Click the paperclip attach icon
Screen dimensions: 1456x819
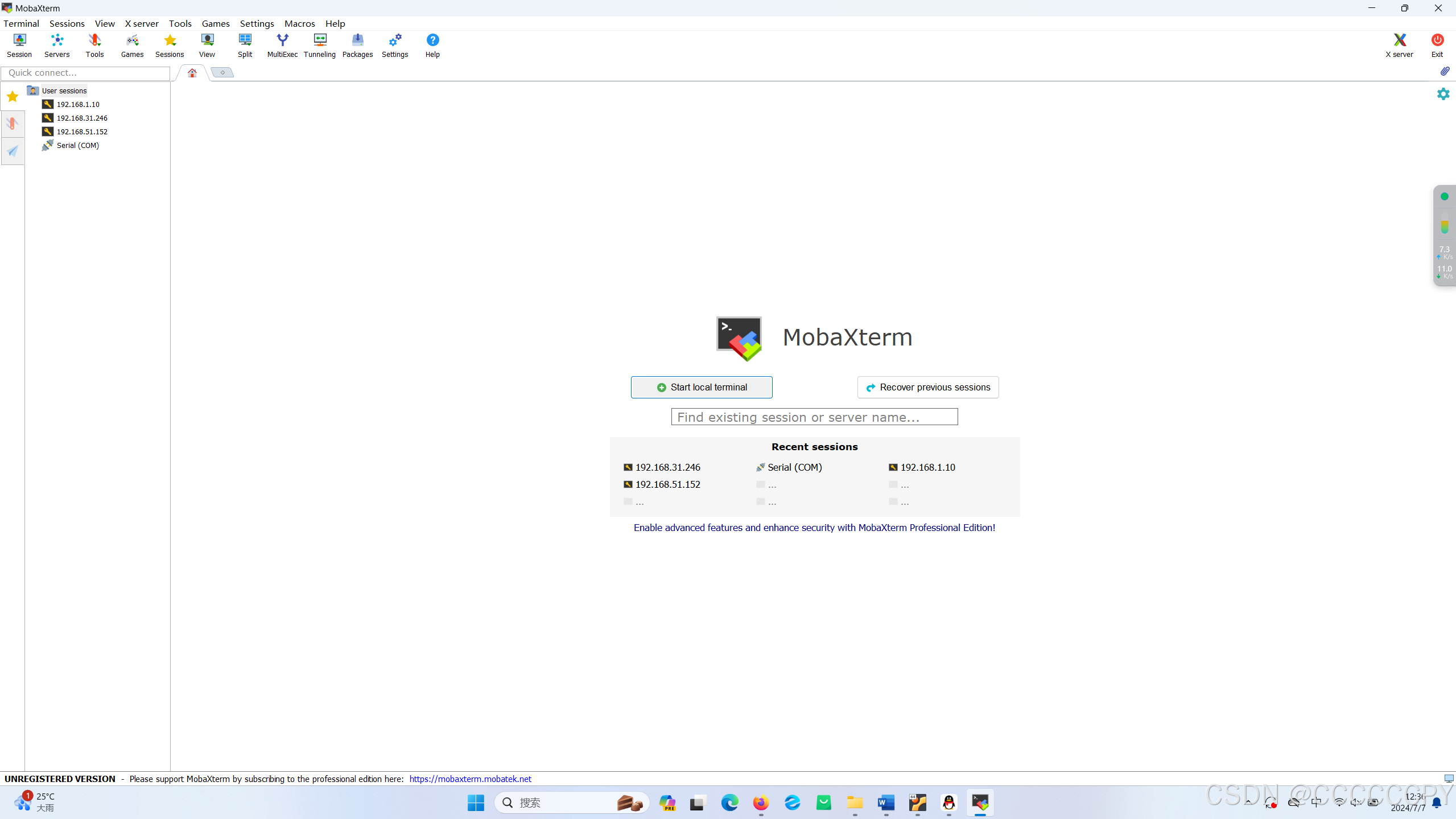pyautogui.click(x=1445, y=71)
